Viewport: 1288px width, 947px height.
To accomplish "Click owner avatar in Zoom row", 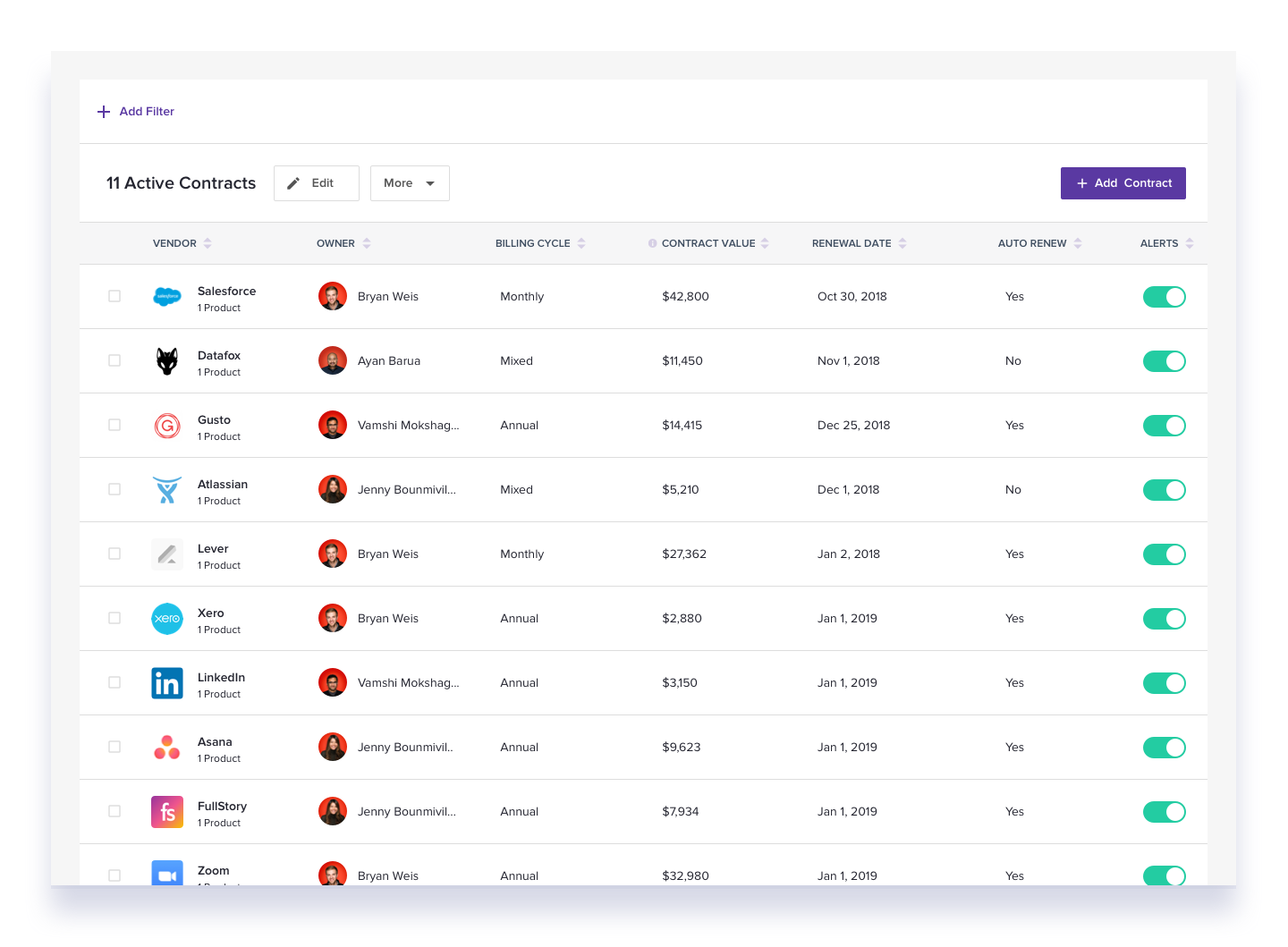I will [333, 874].
